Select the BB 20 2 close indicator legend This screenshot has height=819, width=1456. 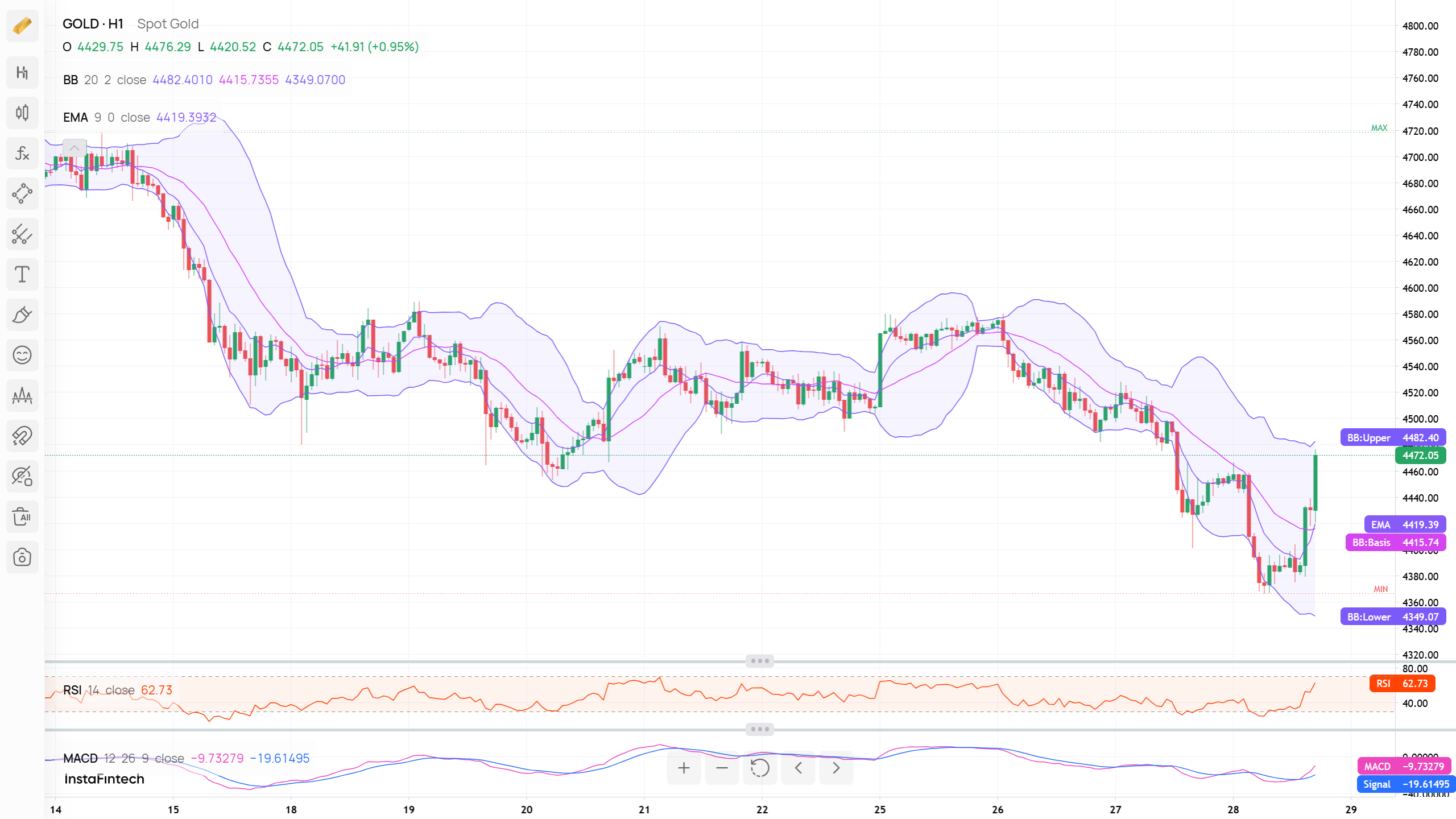(204, 80)
